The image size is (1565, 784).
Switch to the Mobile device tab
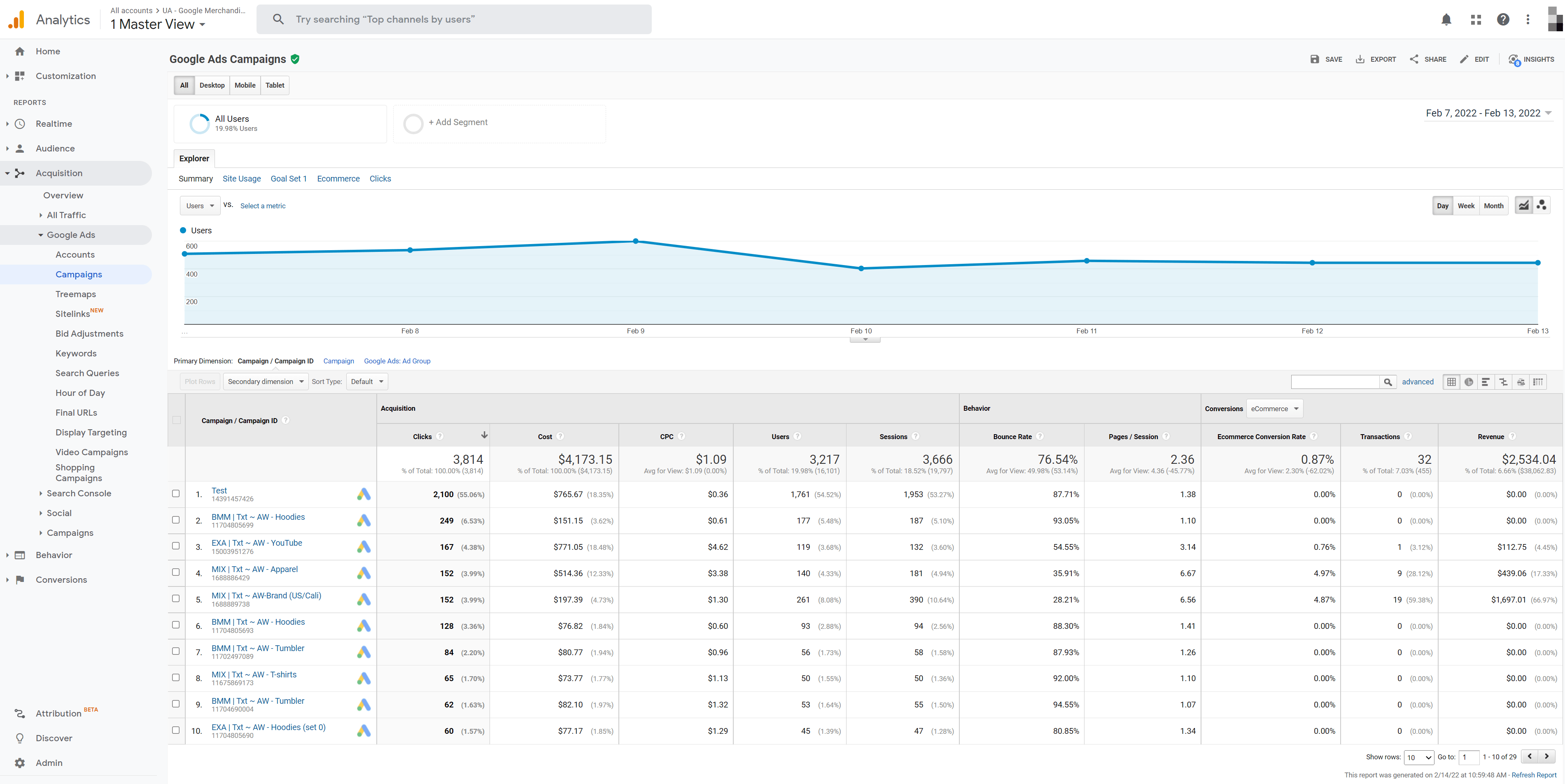click(x=245, y=85)
